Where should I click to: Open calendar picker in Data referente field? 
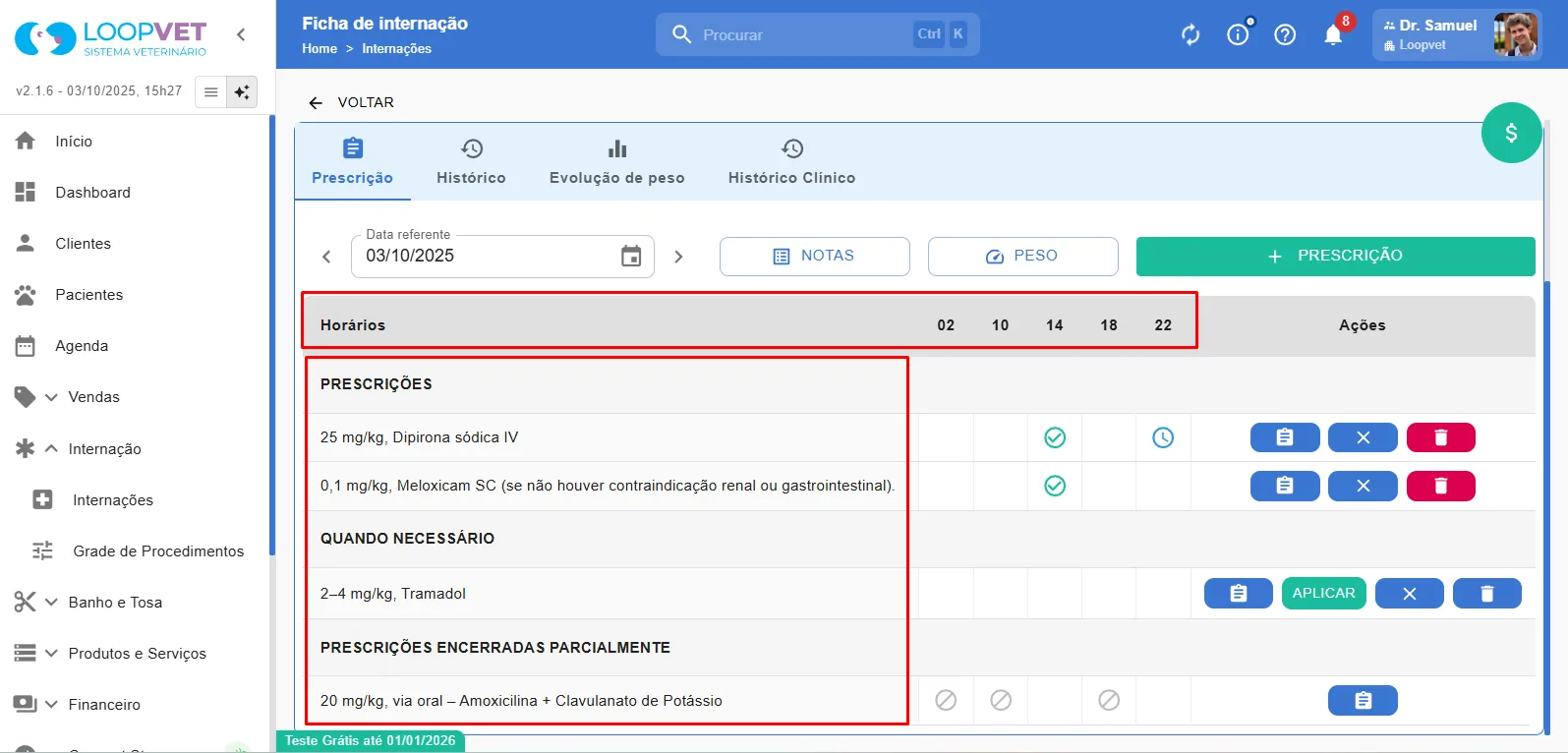coord(631,257)
